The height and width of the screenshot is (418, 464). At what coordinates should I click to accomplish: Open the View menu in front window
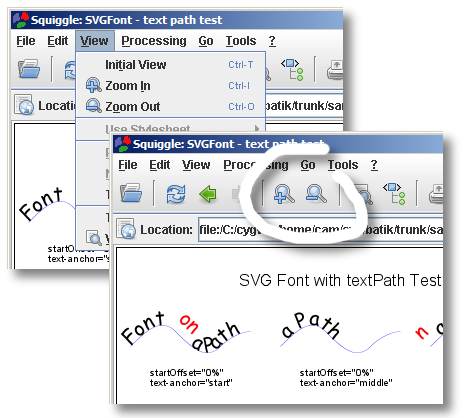pyautogui.click(x=196, y=165)
